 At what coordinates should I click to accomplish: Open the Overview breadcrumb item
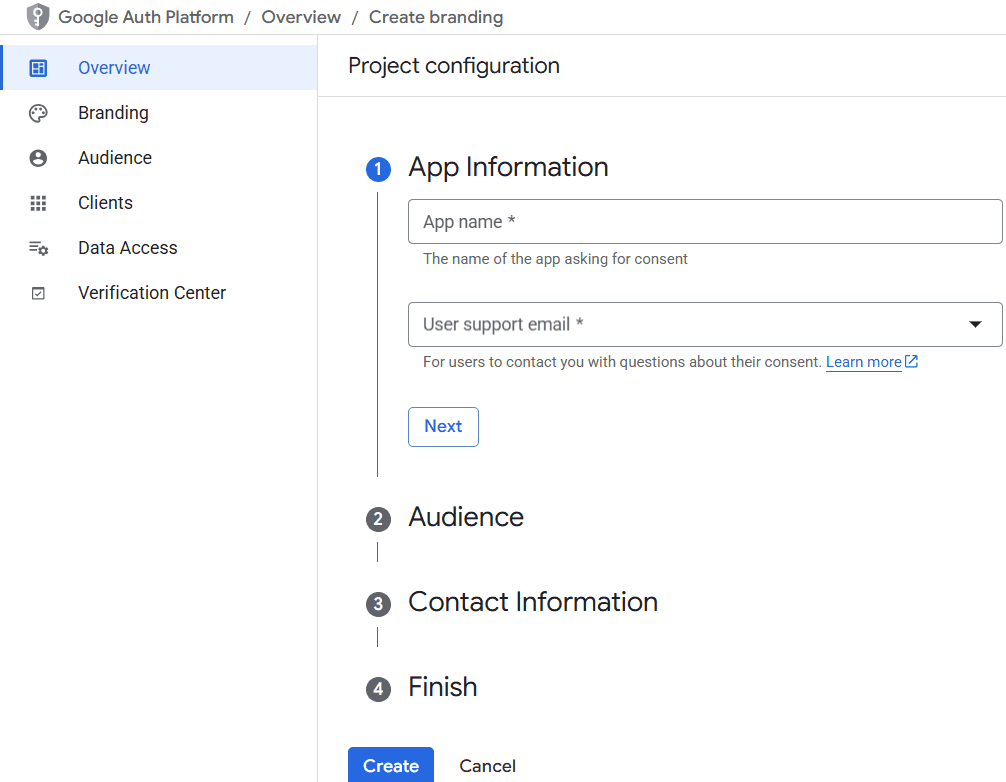point(301,16)
